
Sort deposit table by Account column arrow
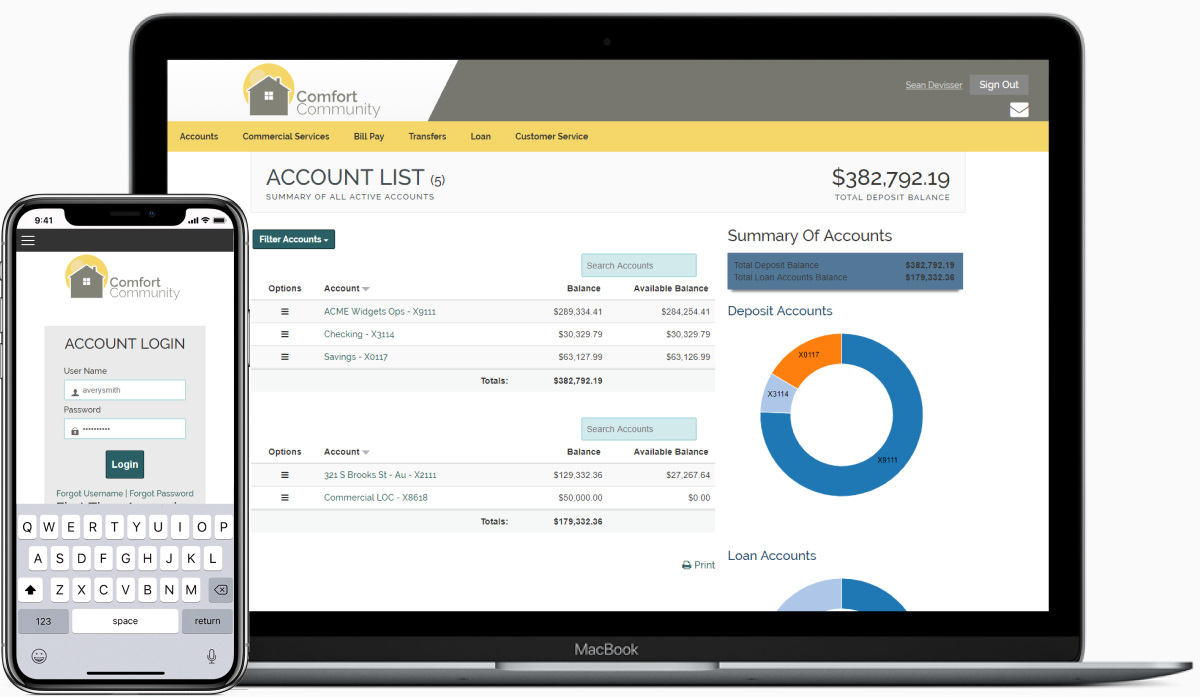pos(366,289)
